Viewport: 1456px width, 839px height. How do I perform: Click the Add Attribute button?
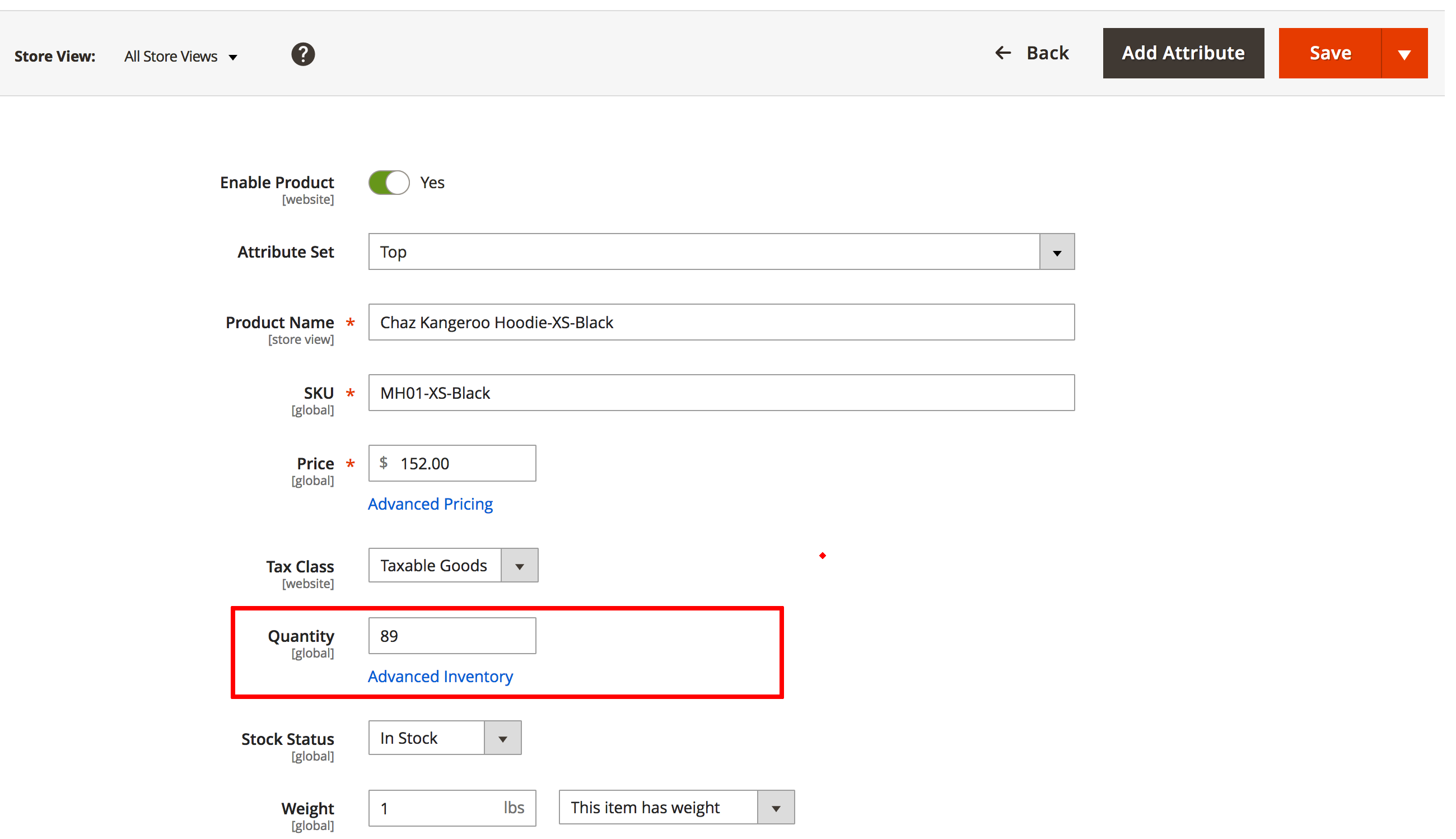pyautogui.click(x=1182, y=54)
